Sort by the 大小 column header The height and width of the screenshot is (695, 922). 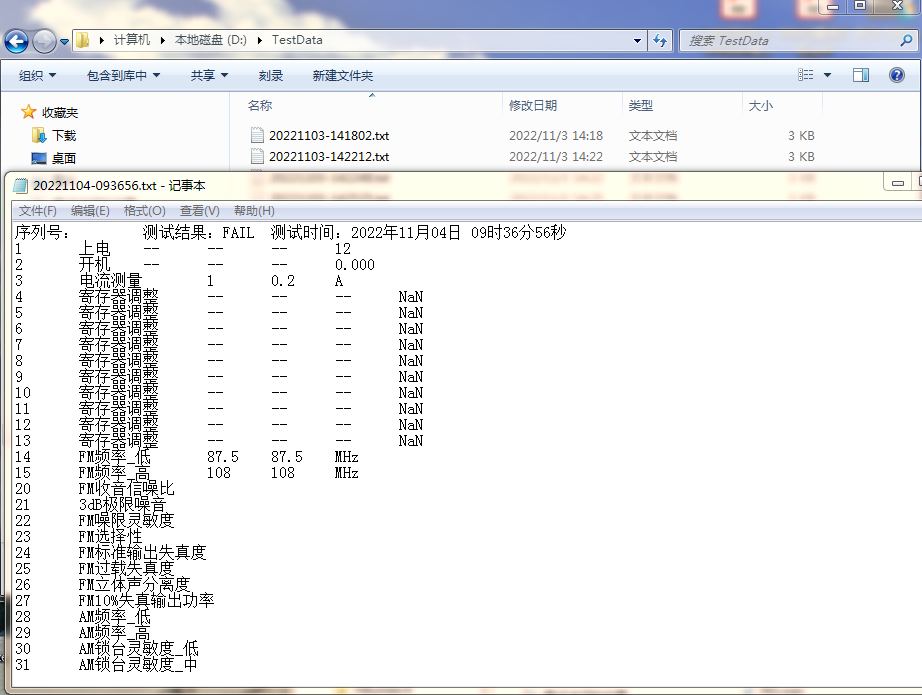pos(760,105)
